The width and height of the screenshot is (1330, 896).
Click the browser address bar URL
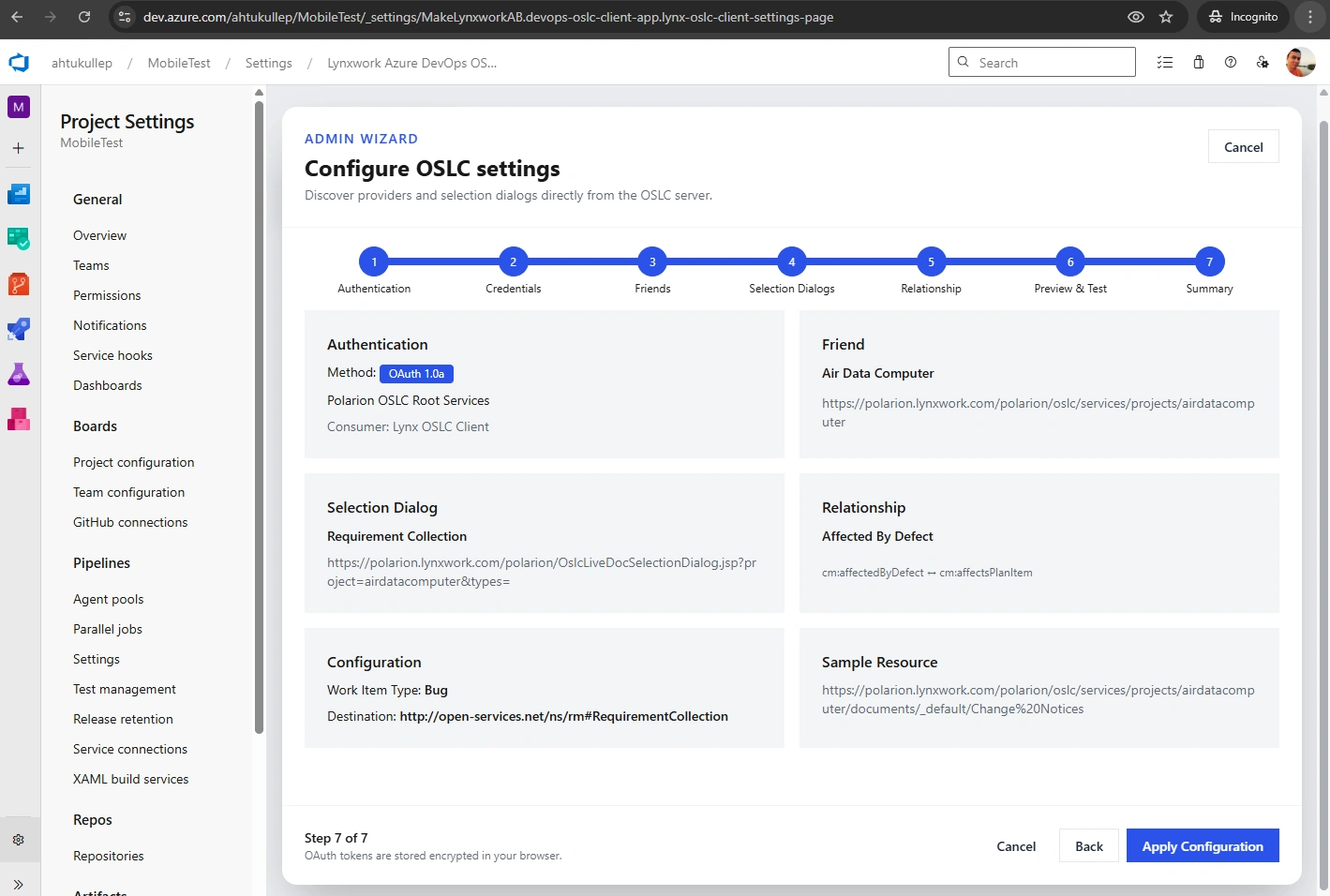click(x=488, y=17)
